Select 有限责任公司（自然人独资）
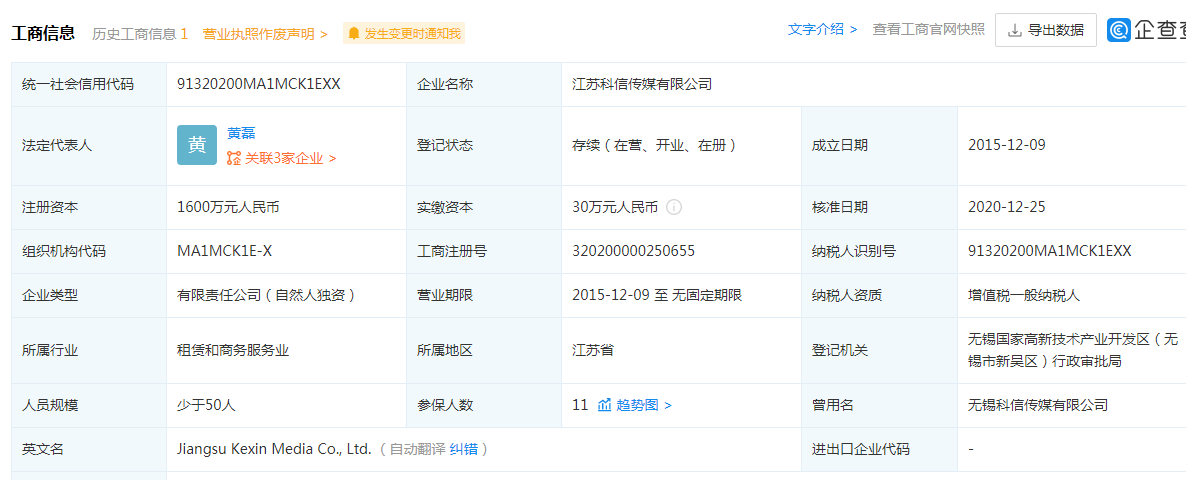Image resolution: width=1186 pixels, height=480 pixels. (266, 296)
